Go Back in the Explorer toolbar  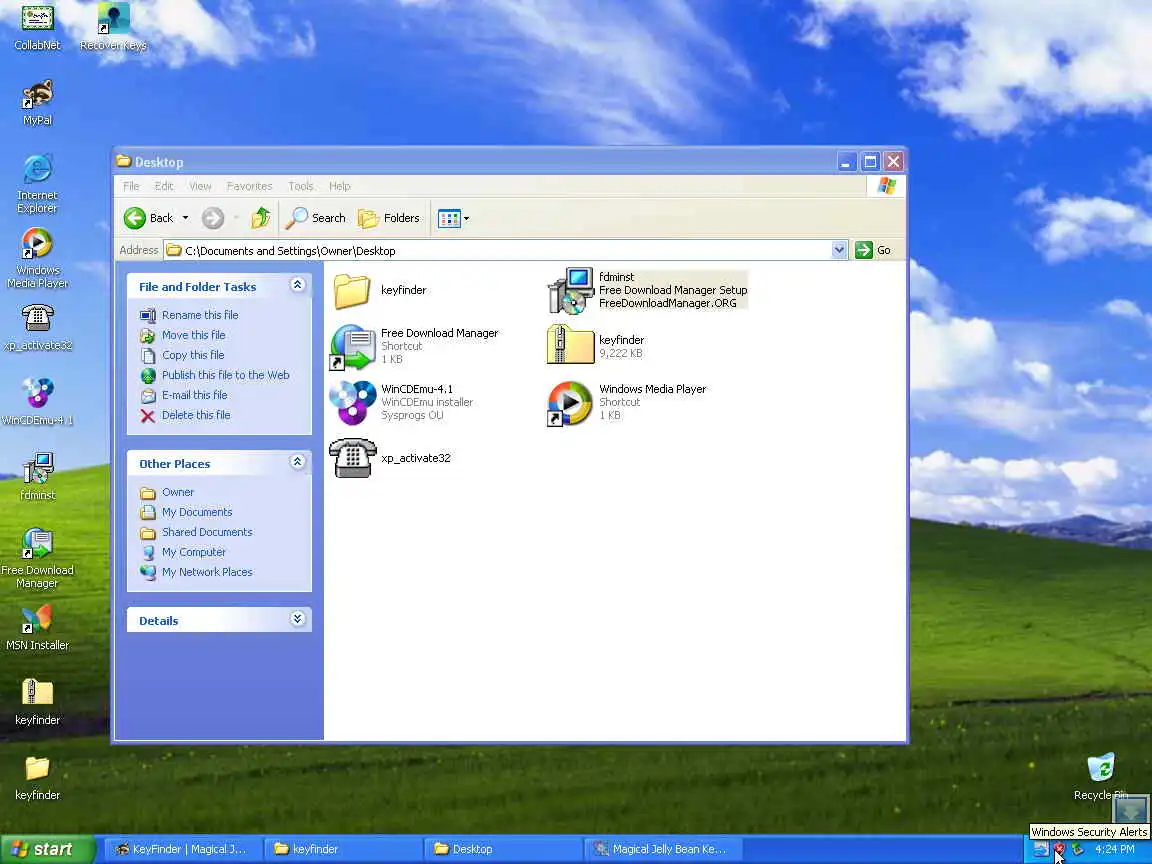(149, 217)
